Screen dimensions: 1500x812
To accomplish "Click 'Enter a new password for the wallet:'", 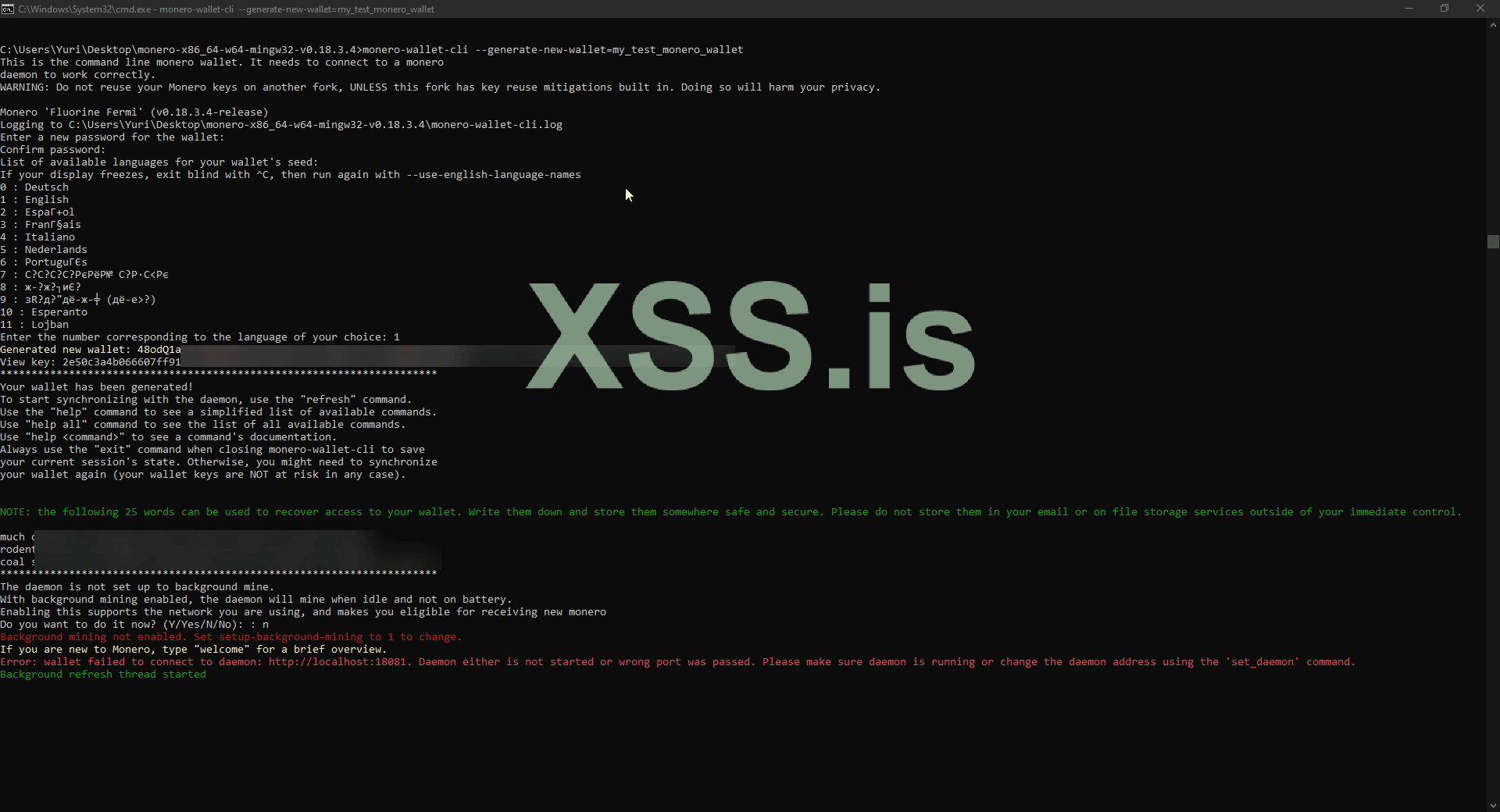I will pyautogui.click(x=112, y=137).
